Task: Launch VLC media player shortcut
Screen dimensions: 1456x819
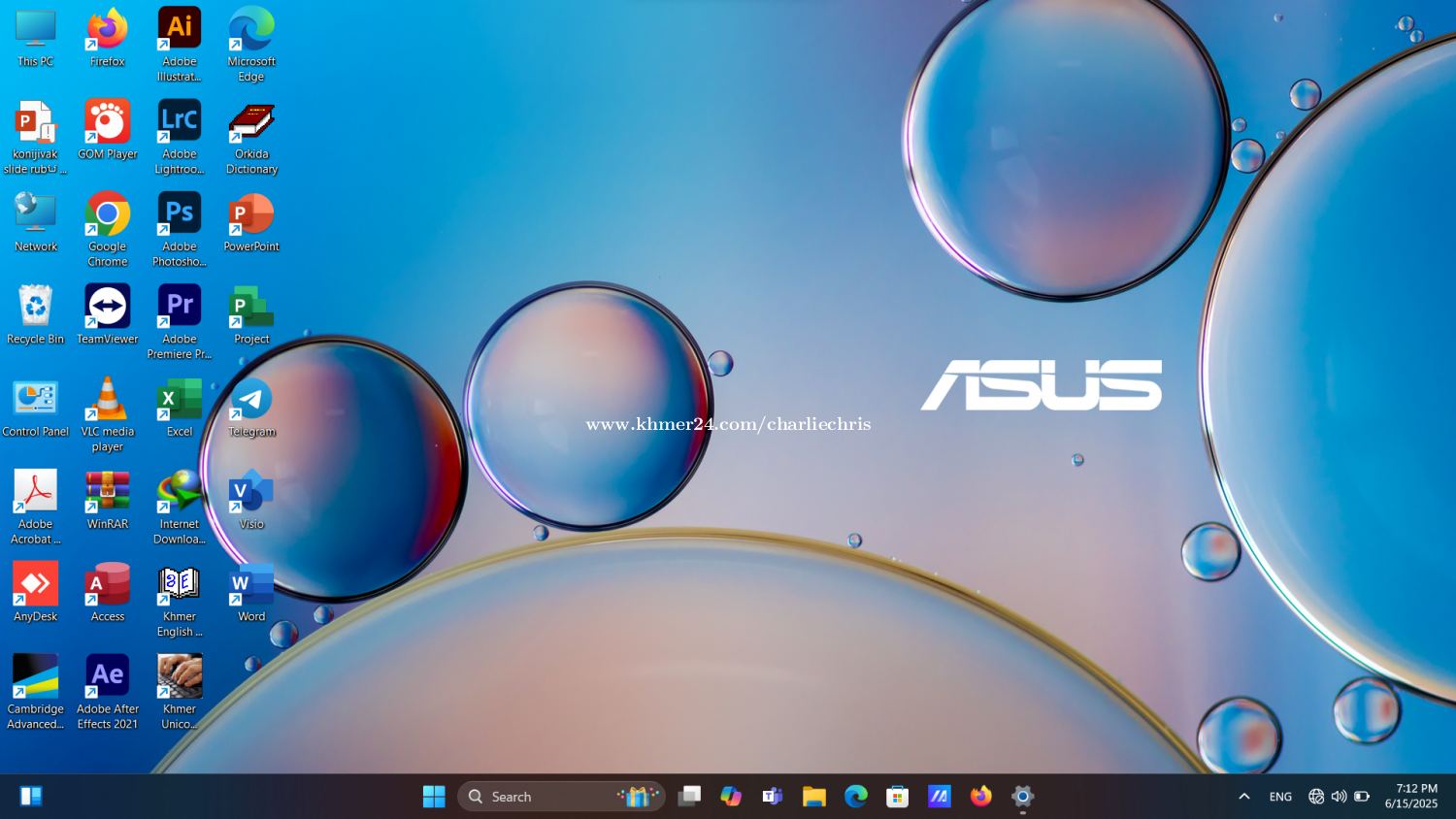Action: pyautogui.click(x=108, y=415)
